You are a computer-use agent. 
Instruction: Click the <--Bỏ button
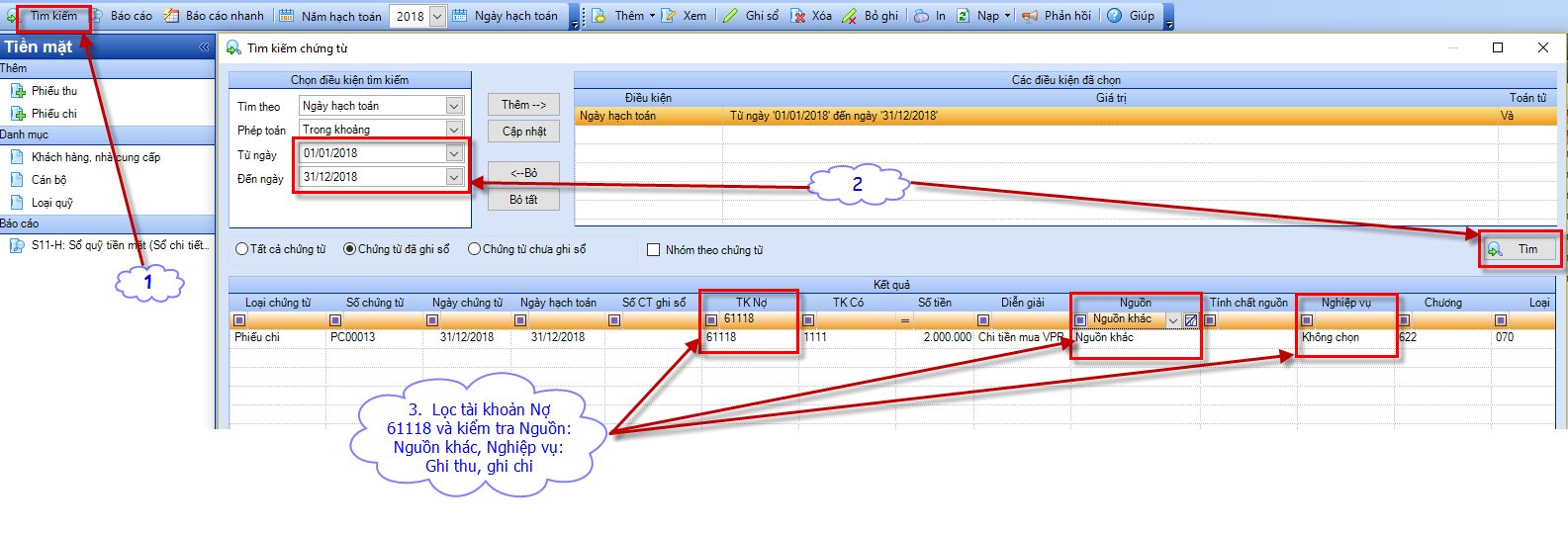[523, 173]
